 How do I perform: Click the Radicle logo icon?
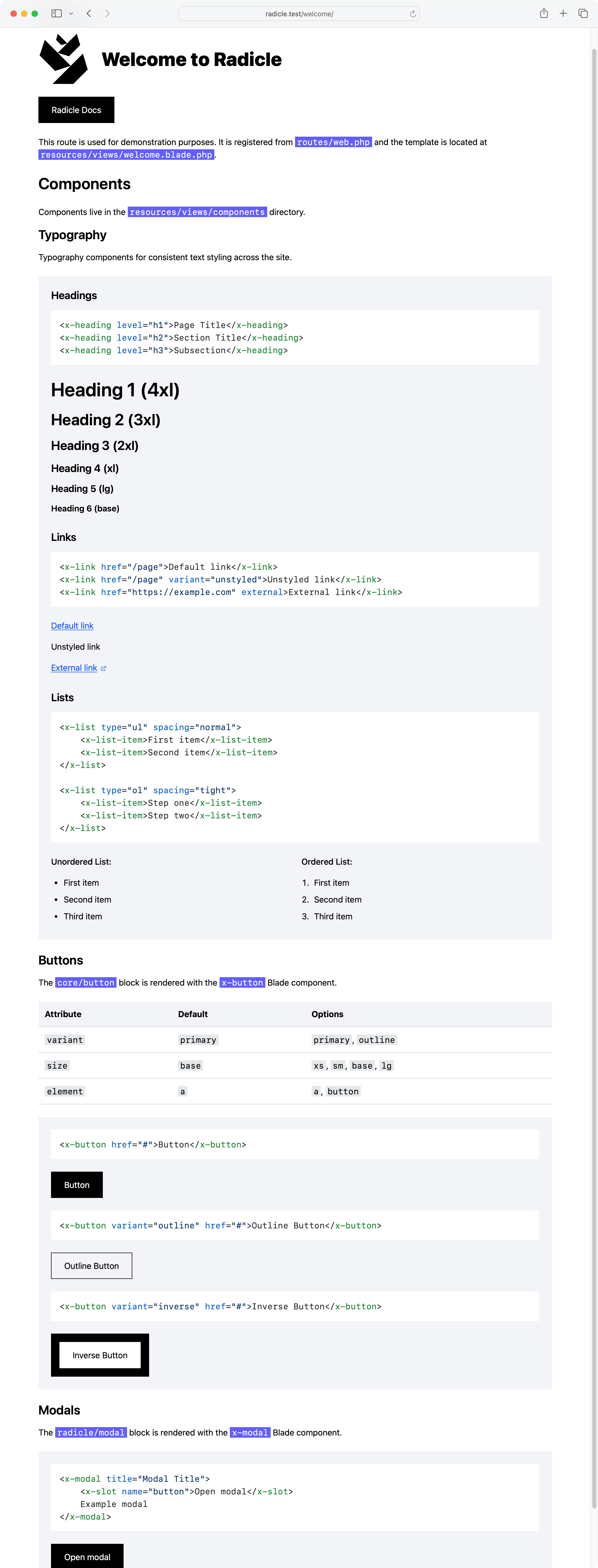coord(63,59)
